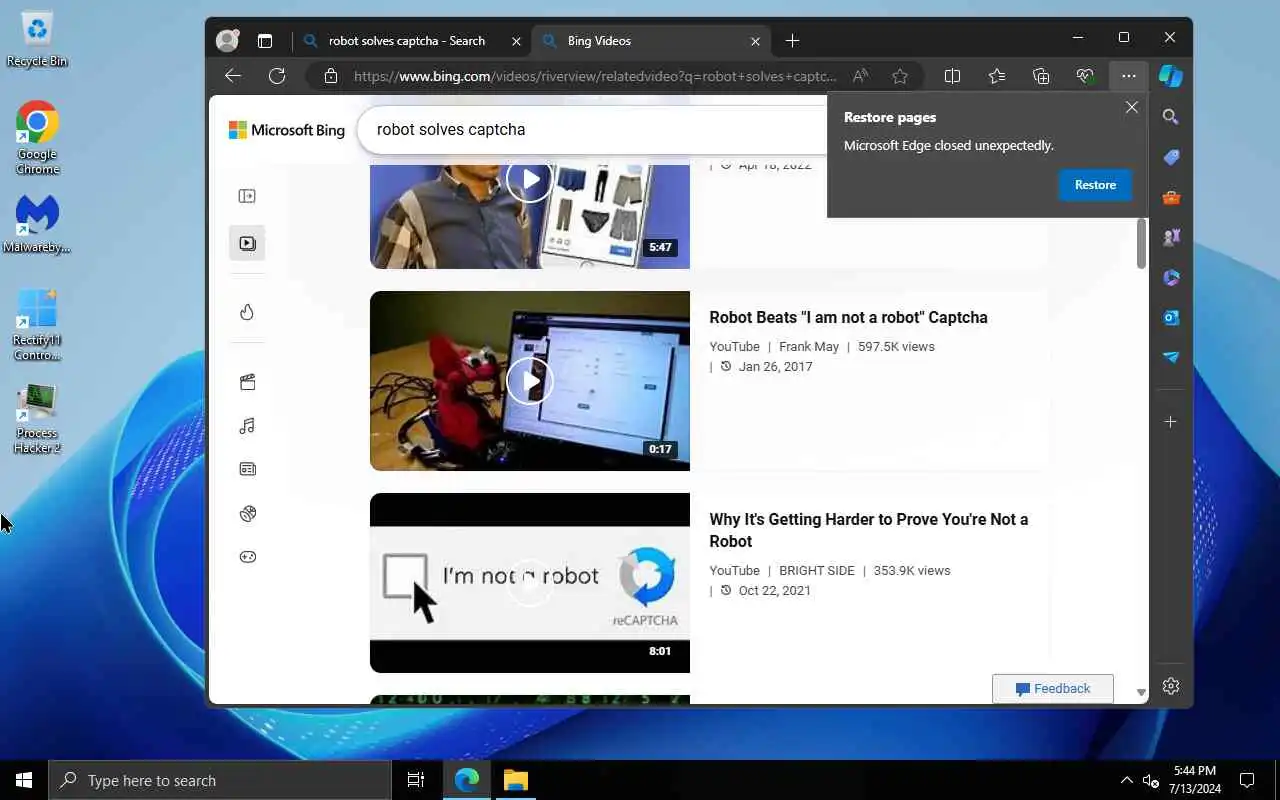Click the page vertical scrollbar thumb
The image size is (1280, 800).
pyautogui.click(x=1141, y=243)
